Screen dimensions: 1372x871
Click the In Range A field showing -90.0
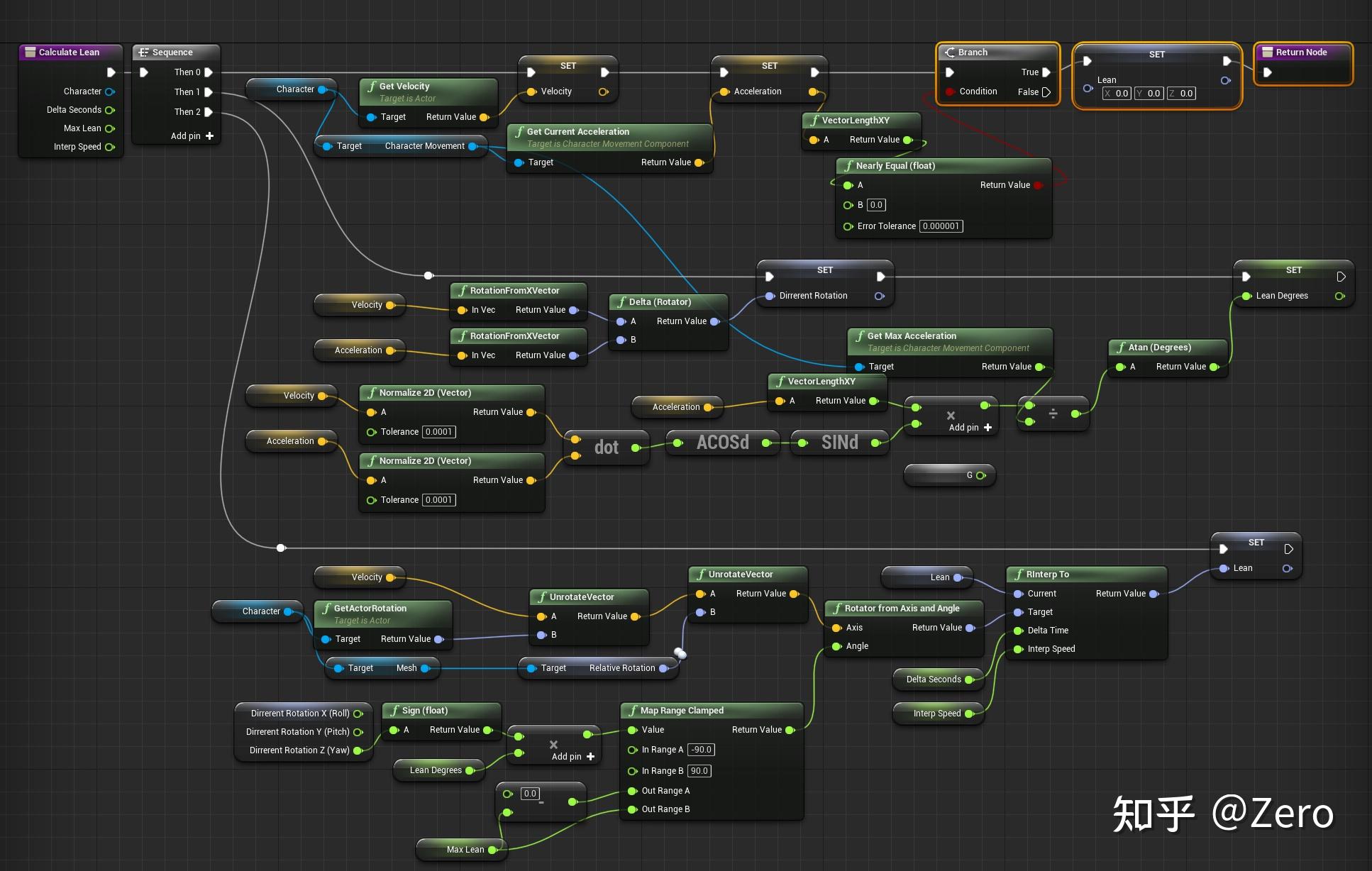point(701,749)
